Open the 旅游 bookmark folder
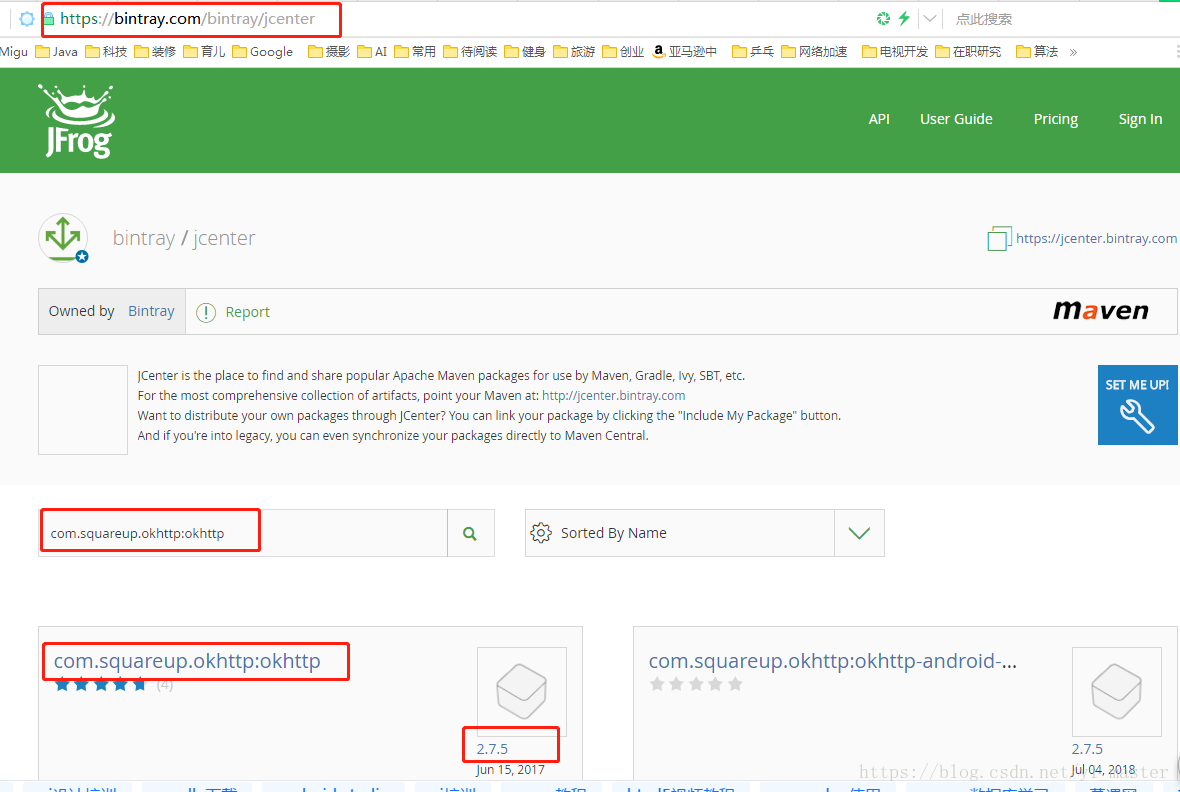This screenshot has height=792, width=1180. (574, 51)
